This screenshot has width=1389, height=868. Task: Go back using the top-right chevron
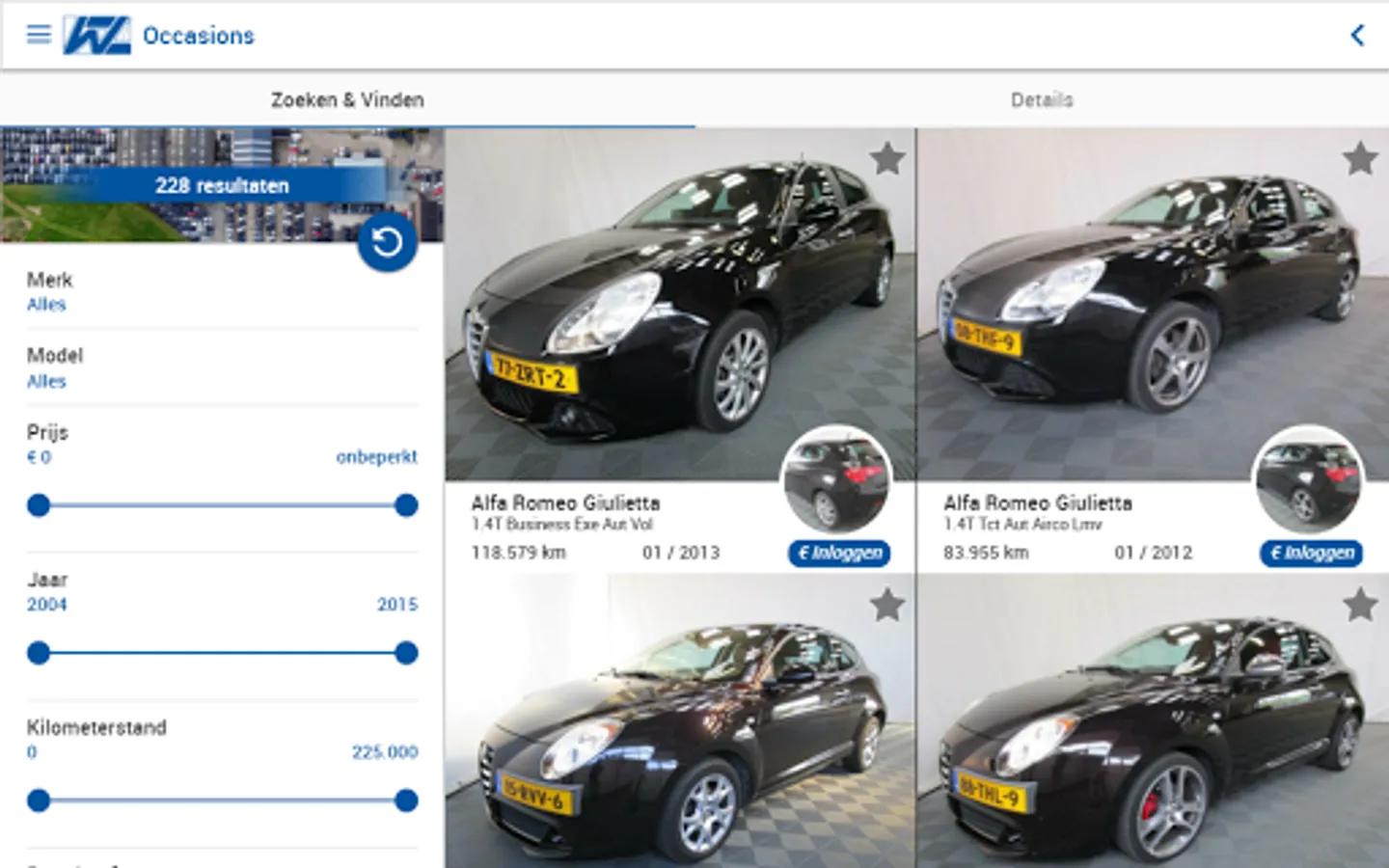(1357, 36)
